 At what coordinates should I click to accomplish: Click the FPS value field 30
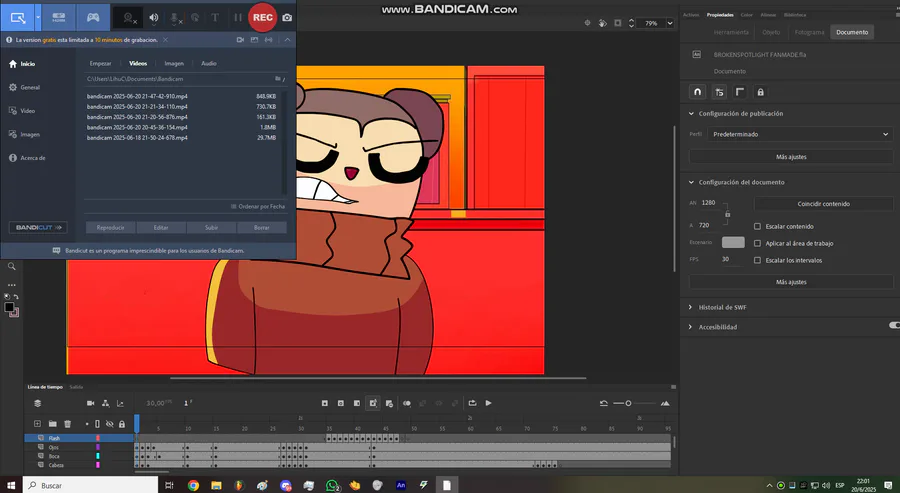[726, 259]
